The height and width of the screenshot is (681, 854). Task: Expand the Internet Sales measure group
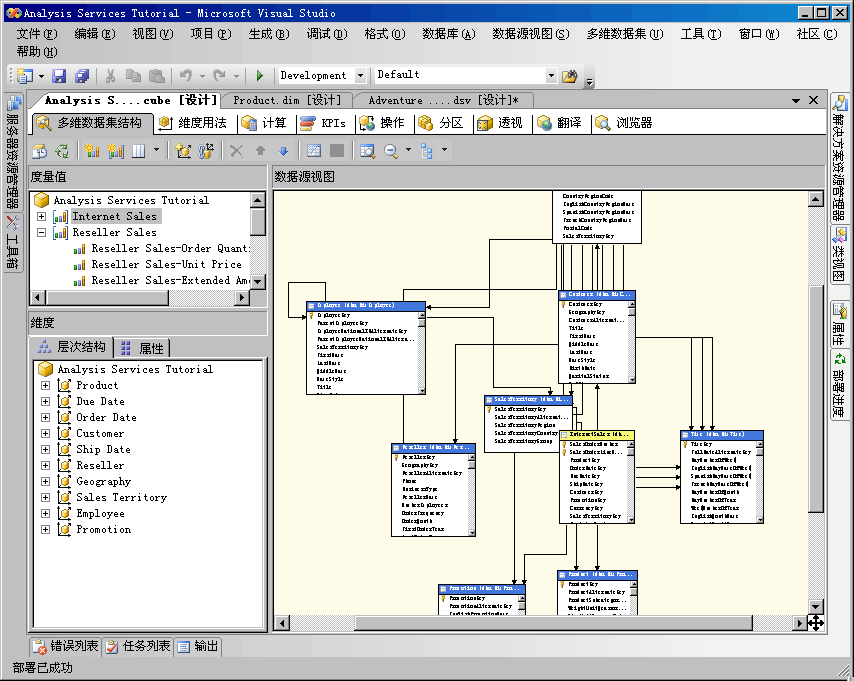click(x=42, y=216)
